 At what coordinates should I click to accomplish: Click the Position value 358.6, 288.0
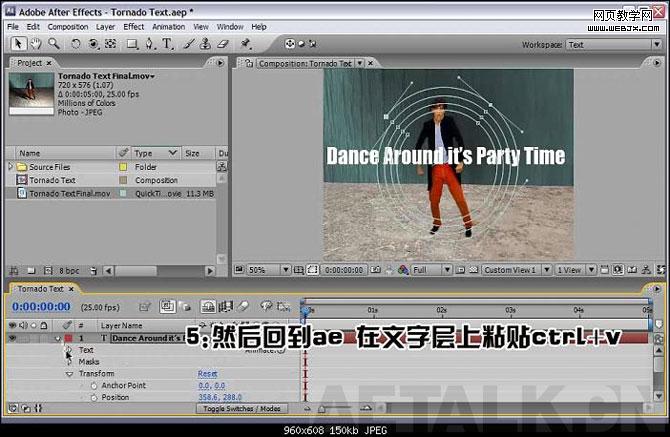[x=220, y=398]
